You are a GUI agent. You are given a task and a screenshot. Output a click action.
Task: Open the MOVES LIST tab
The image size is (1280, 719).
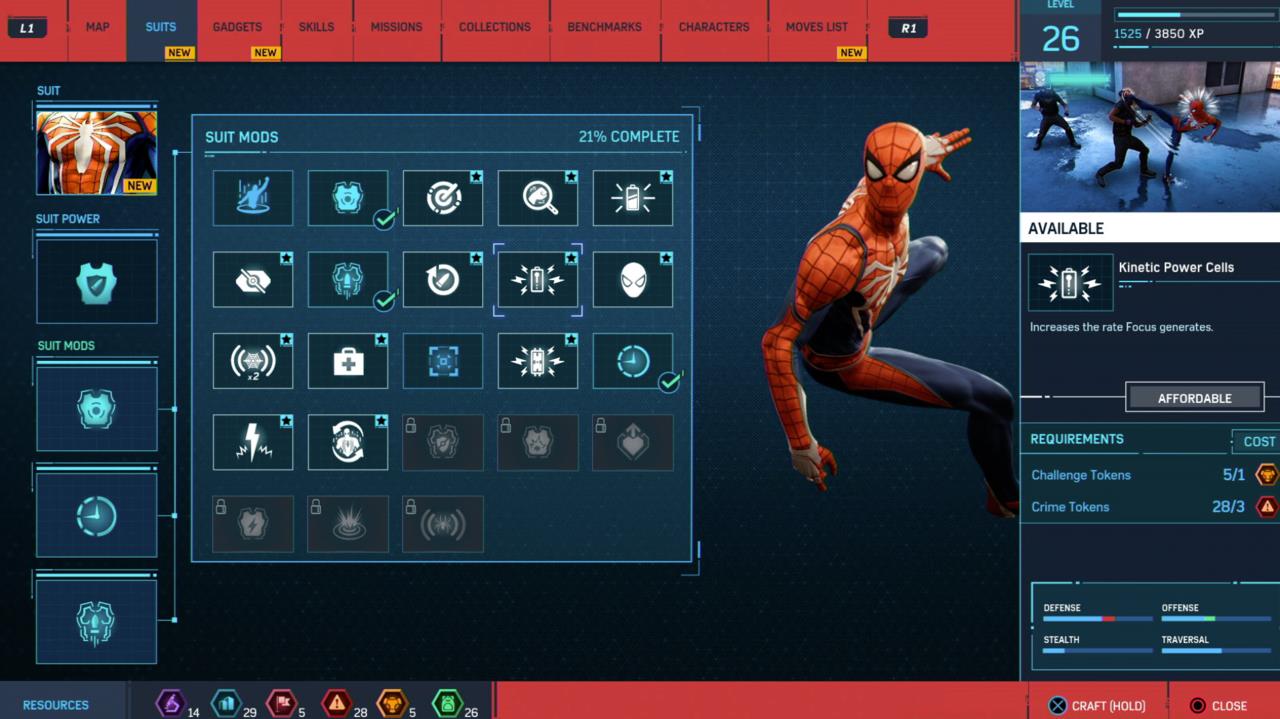pos(816,27)
